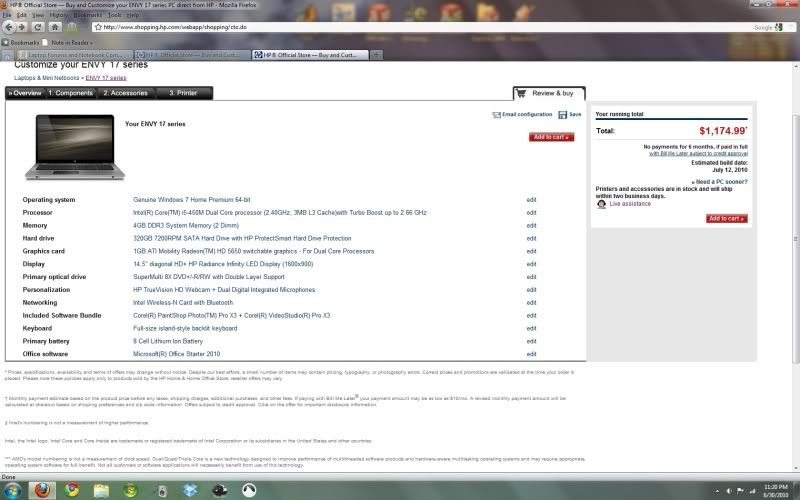Open the browser Home page icon
The image size is (800, 500).
tap(55, 27)
